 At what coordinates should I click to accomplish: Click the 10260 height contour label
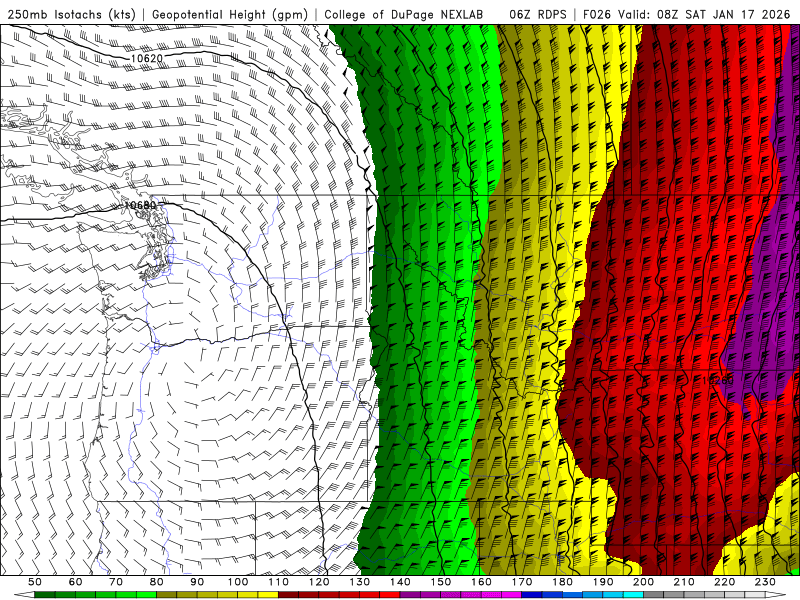pos(718,380)
